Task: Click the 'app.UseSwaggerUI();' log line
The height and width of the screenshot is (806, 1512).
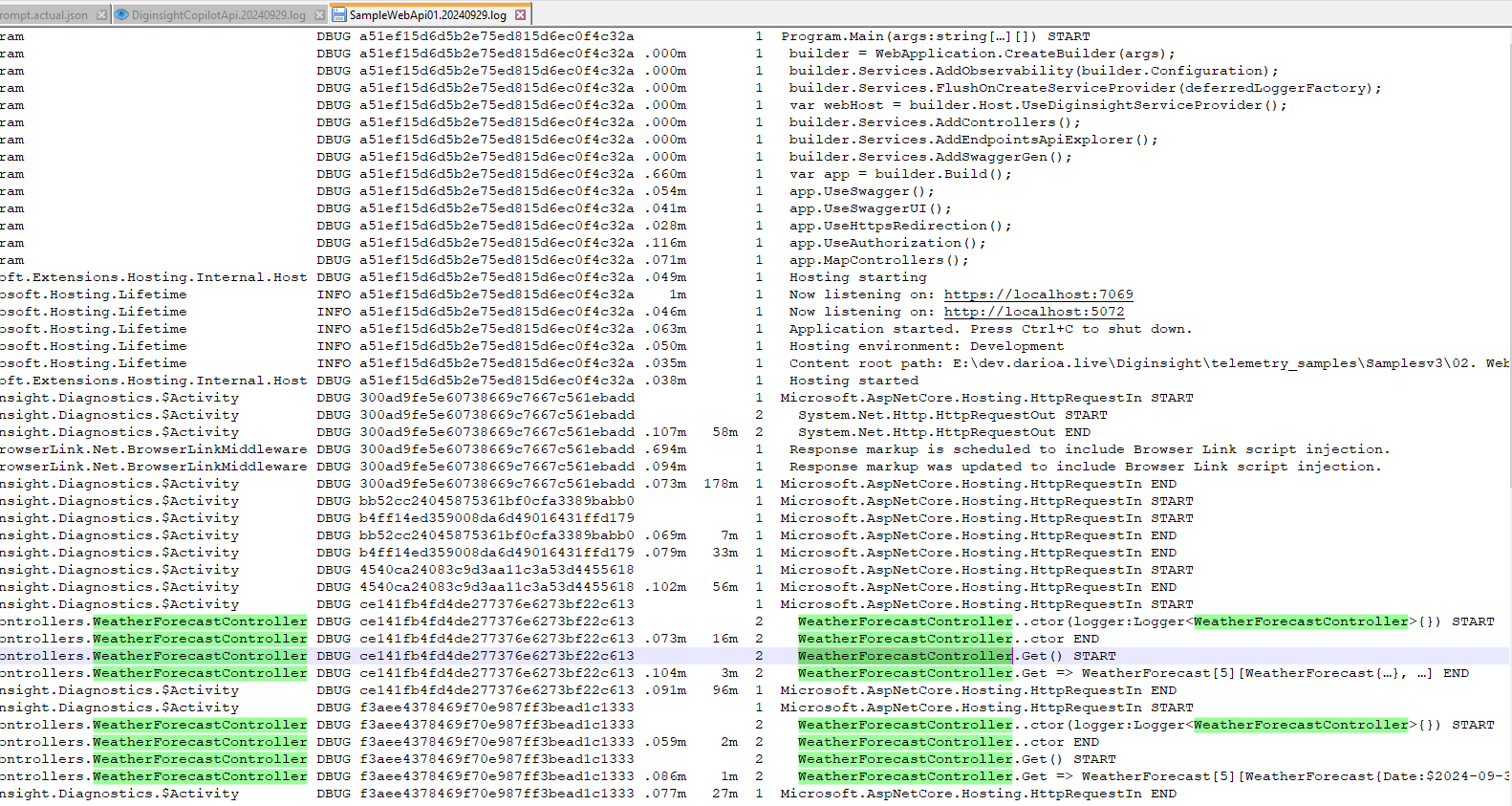Action: [870, 208]
